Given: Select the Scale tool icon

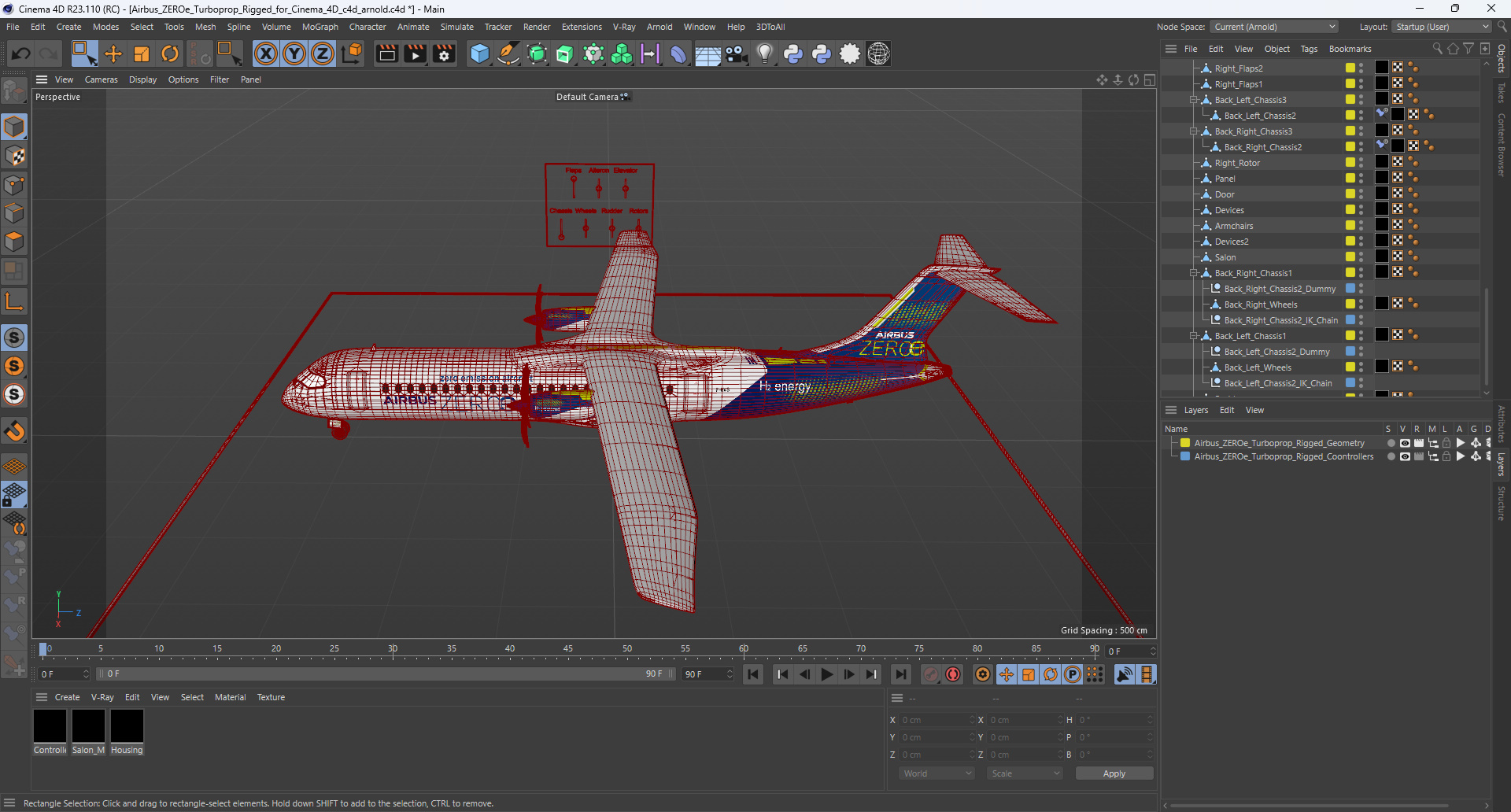Looking at the screenshot, I should point(142,54).
